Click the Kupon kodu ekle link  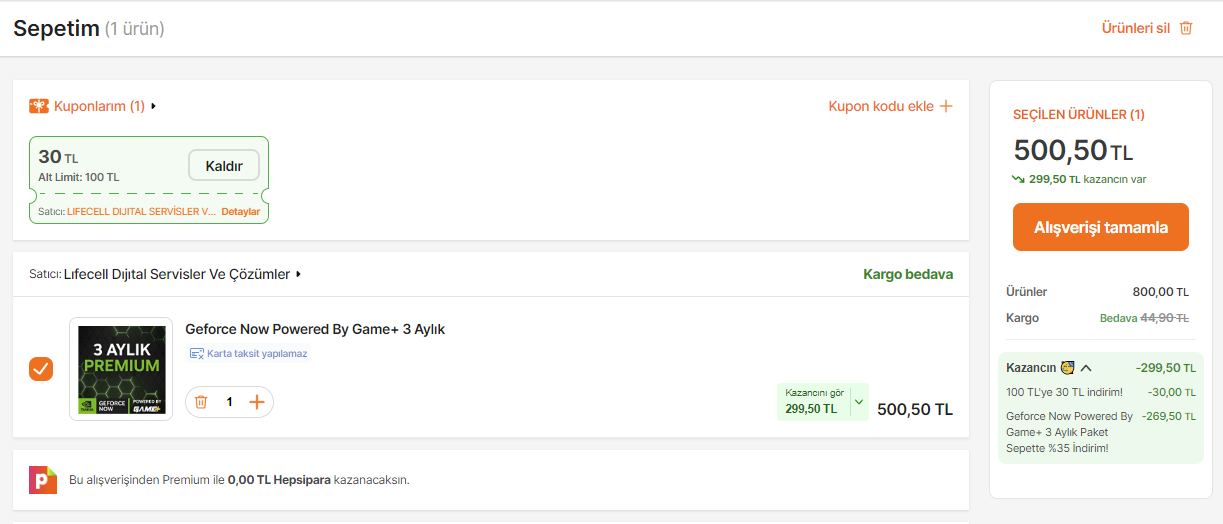(881, 106)
